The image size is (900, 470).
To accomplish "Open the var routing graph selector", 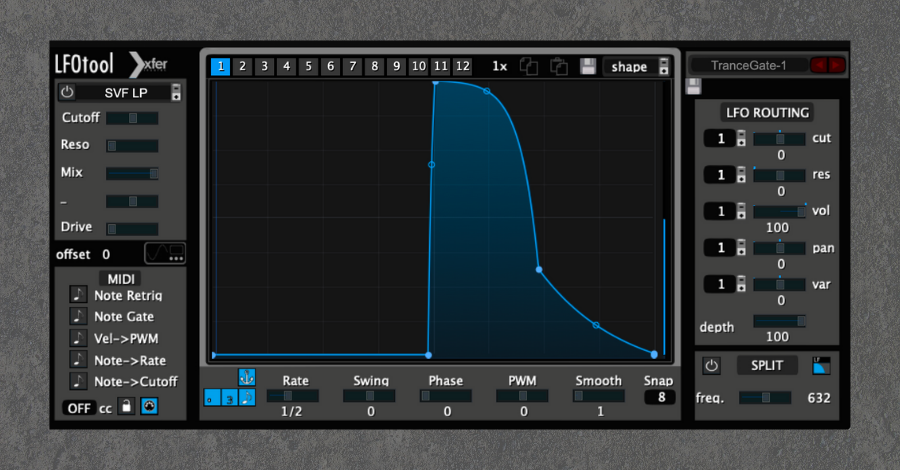I will coord(741,284).
